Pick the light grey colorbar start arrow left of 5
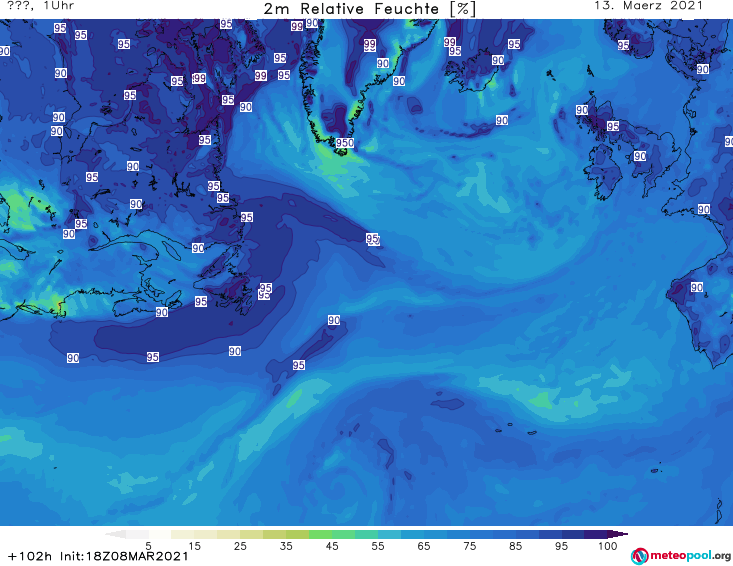This screenshot has width=733, height=566. 116,534
